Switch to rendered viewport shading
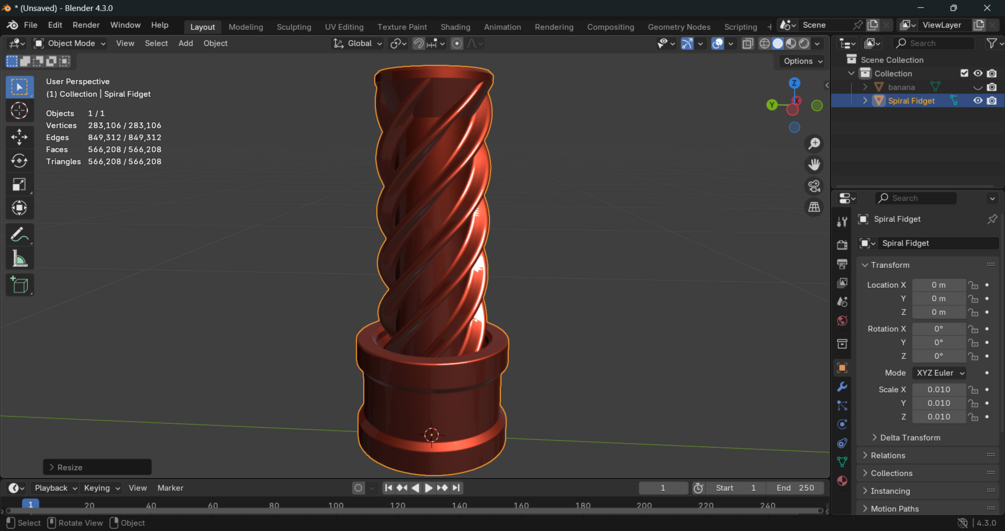1005x531 pixels. (804, 44)
